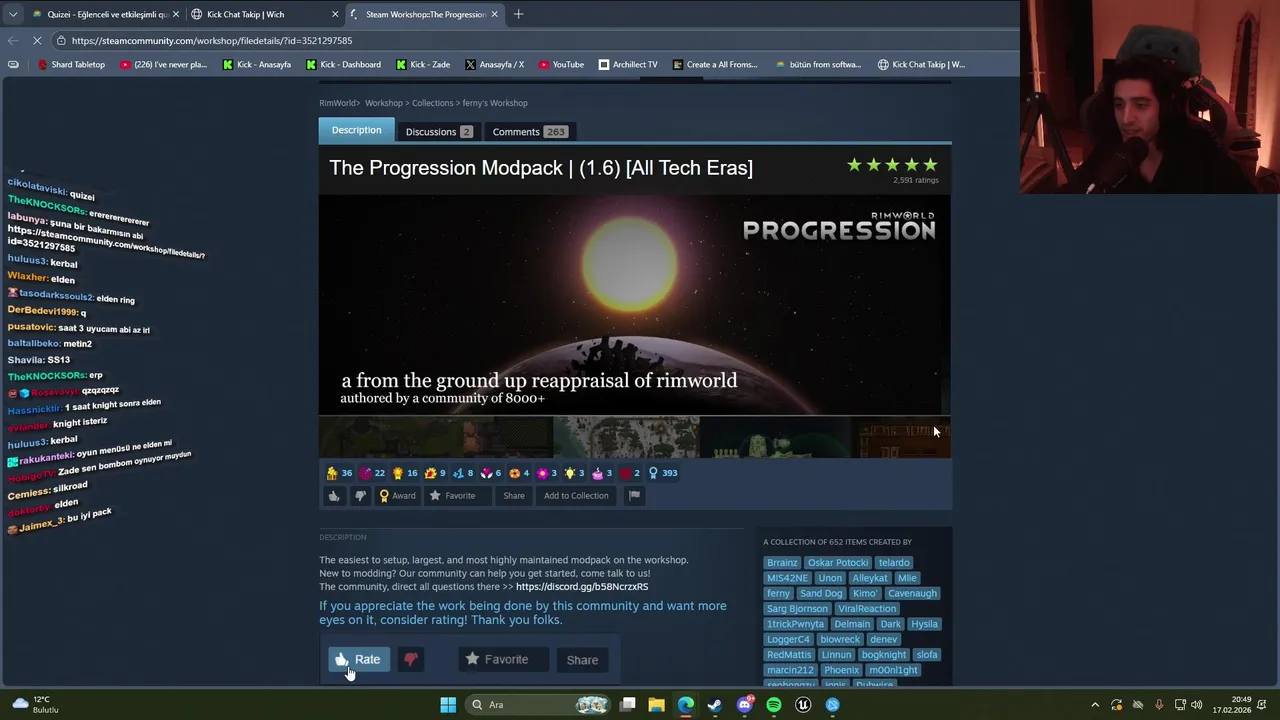1280x720 pixels.
Task: Open Unreal Engine from the taskbar
Action: point(803,705)
